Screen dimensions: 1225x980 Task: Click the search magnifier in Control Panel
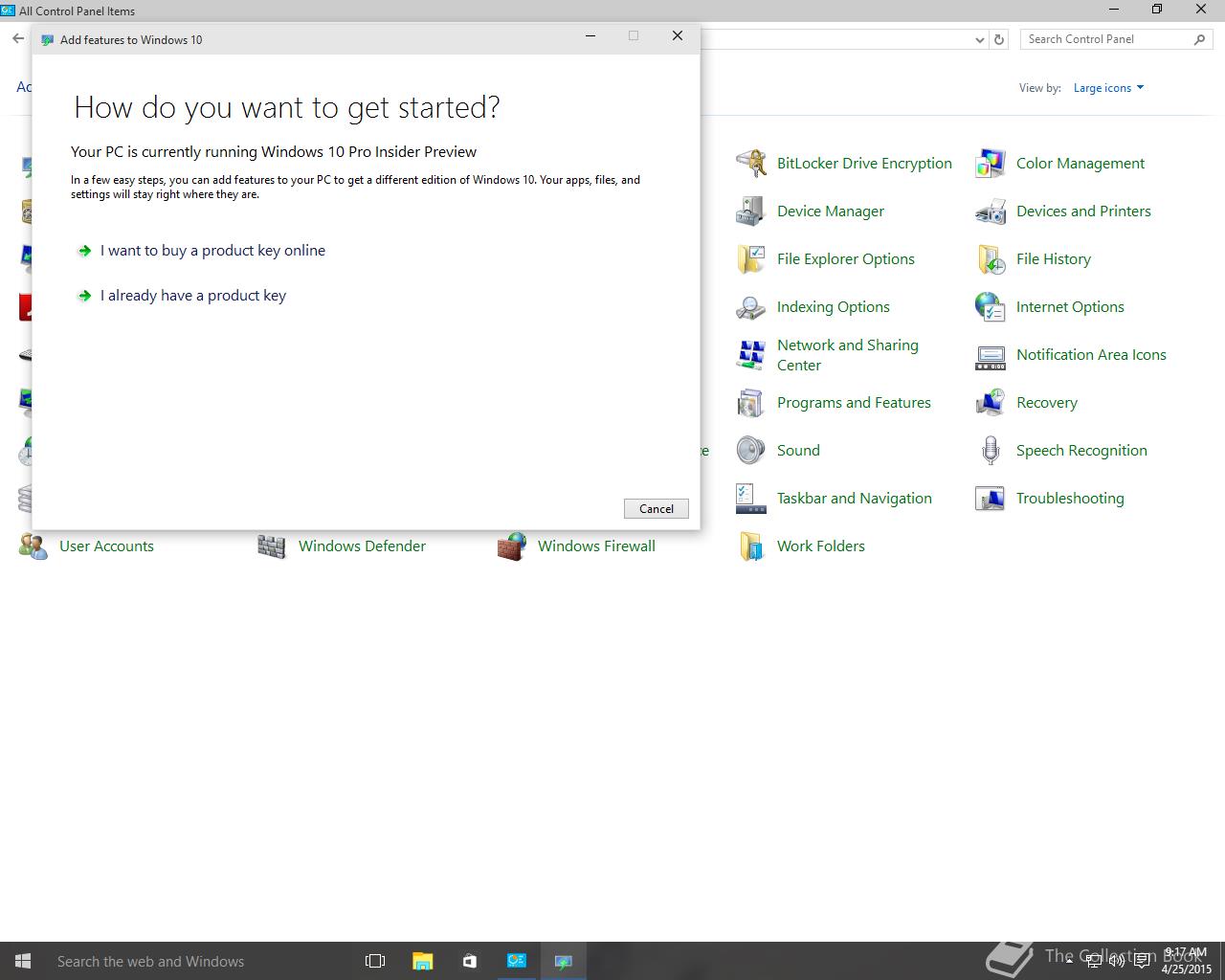pos(1199,39)
